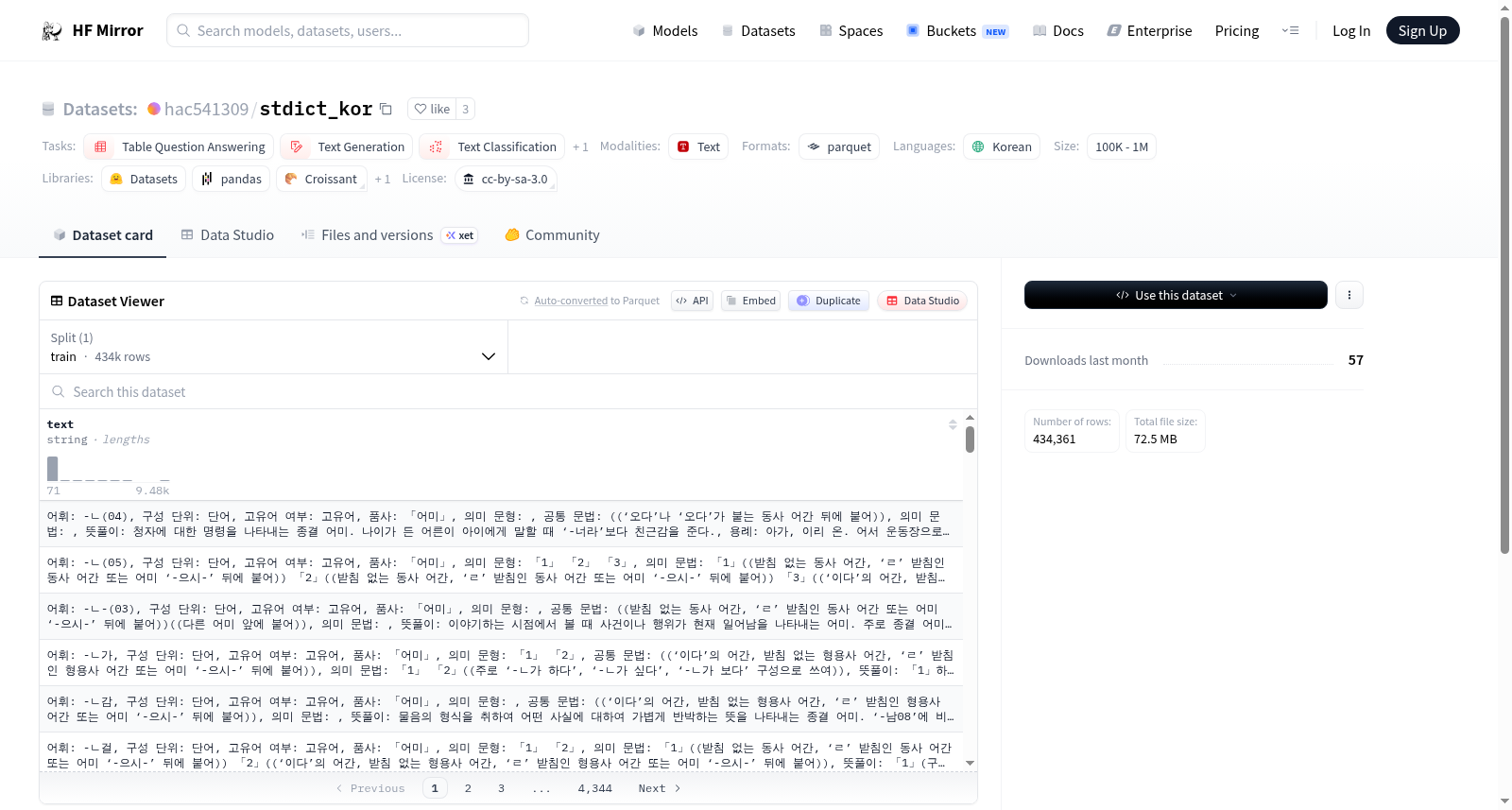
Task: Jump to last page 4,344
Action: click(x=594, y=788)
